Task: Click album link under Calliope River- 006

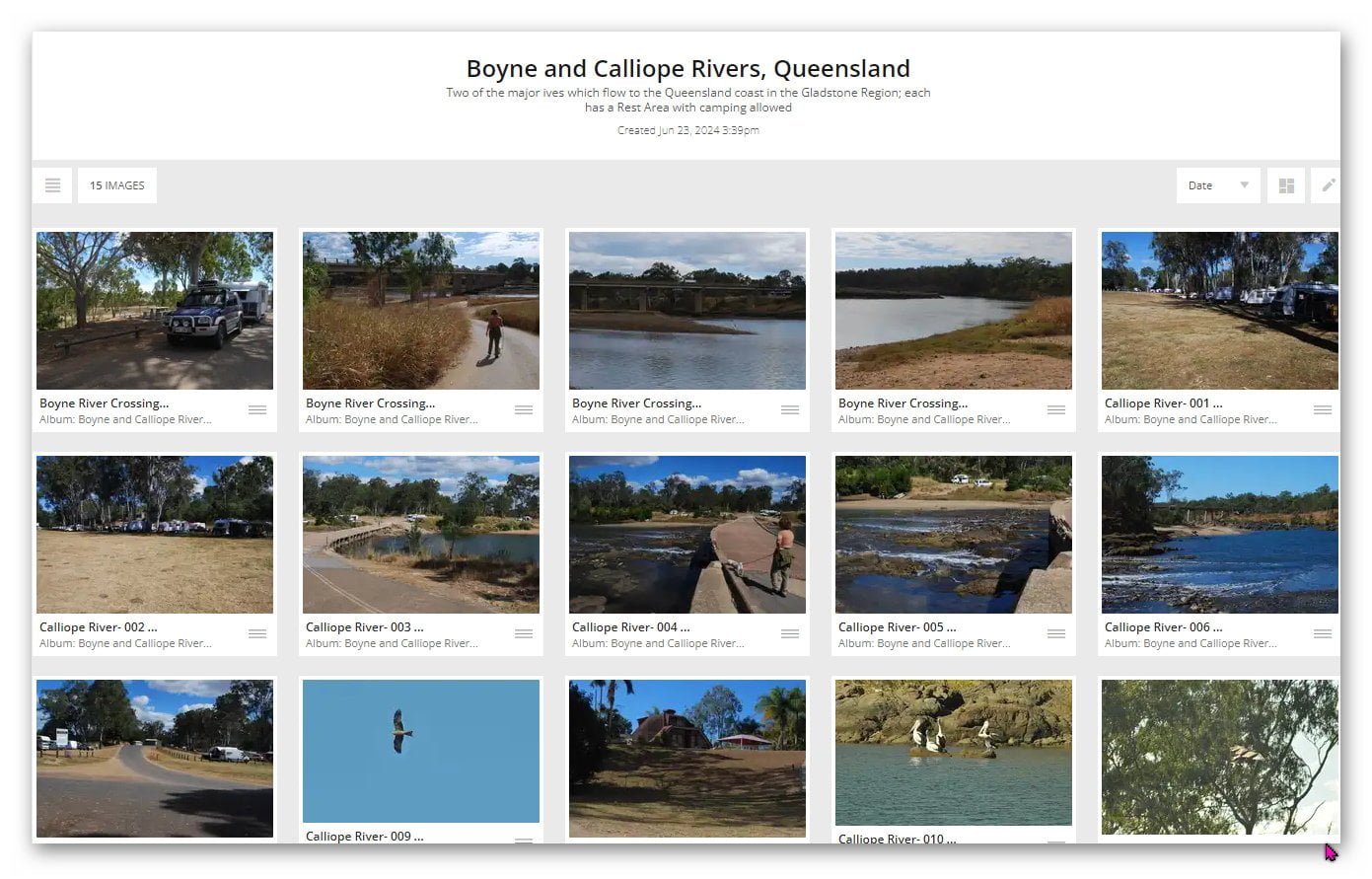Action: [x=1190, y=643]
